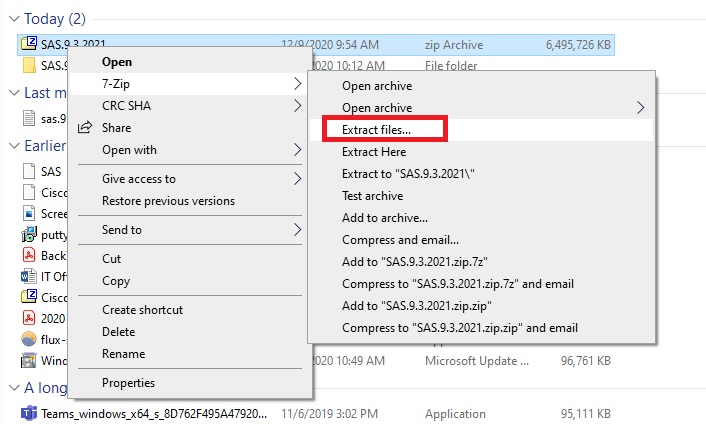Viewport: 706px width, 424px height.
Task: Click the 6,495,726 KB size value
Action: (x=578, y=45)
